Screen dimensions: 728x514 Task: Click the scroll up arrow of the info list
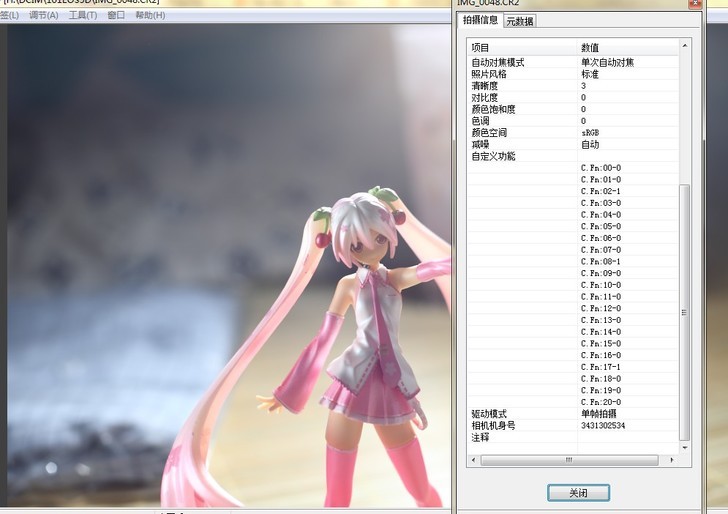coord(685,46)
